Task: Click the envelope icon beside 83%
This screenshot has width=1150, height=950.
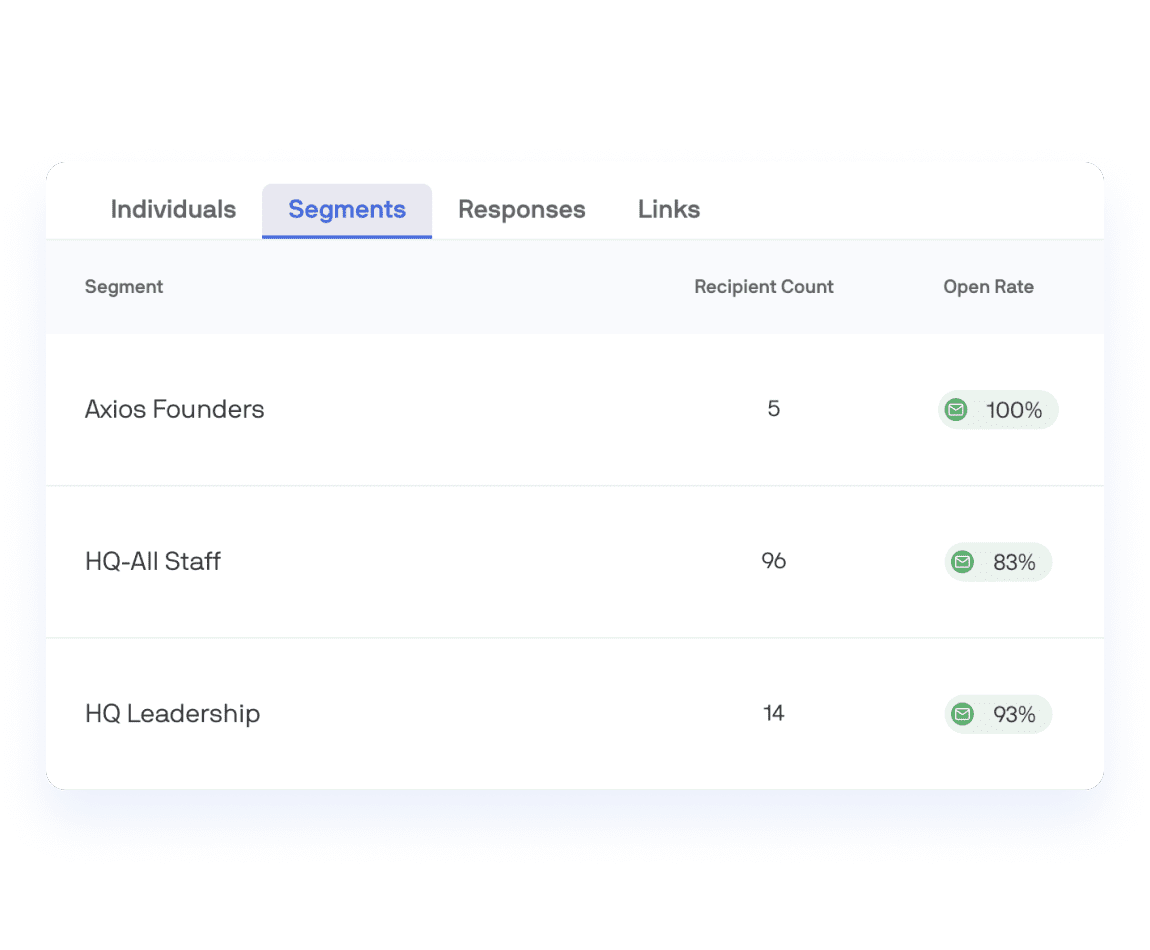Action: click(x=962, y=562)
